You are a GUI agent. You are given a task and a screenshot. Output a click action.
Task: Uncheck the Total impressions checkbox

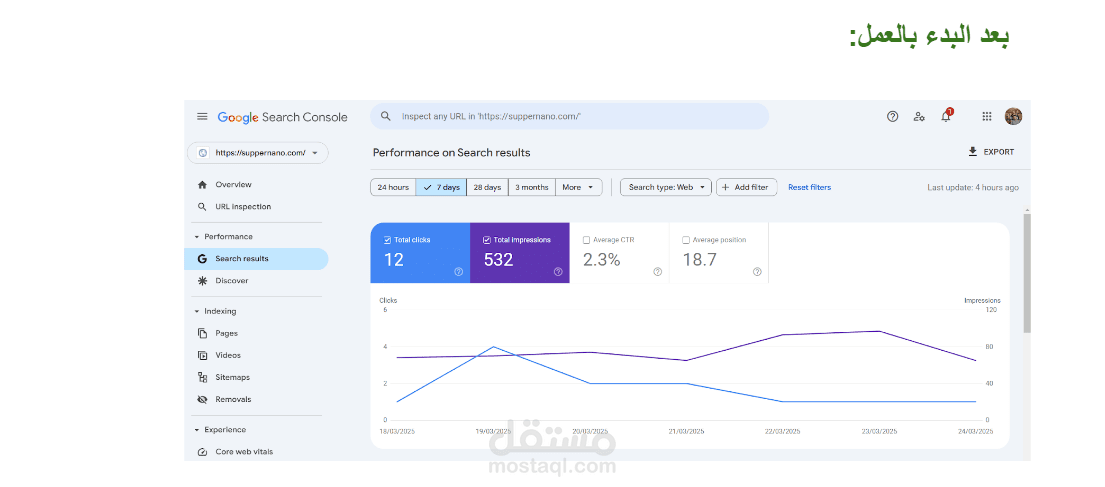[x=487, y=240]
